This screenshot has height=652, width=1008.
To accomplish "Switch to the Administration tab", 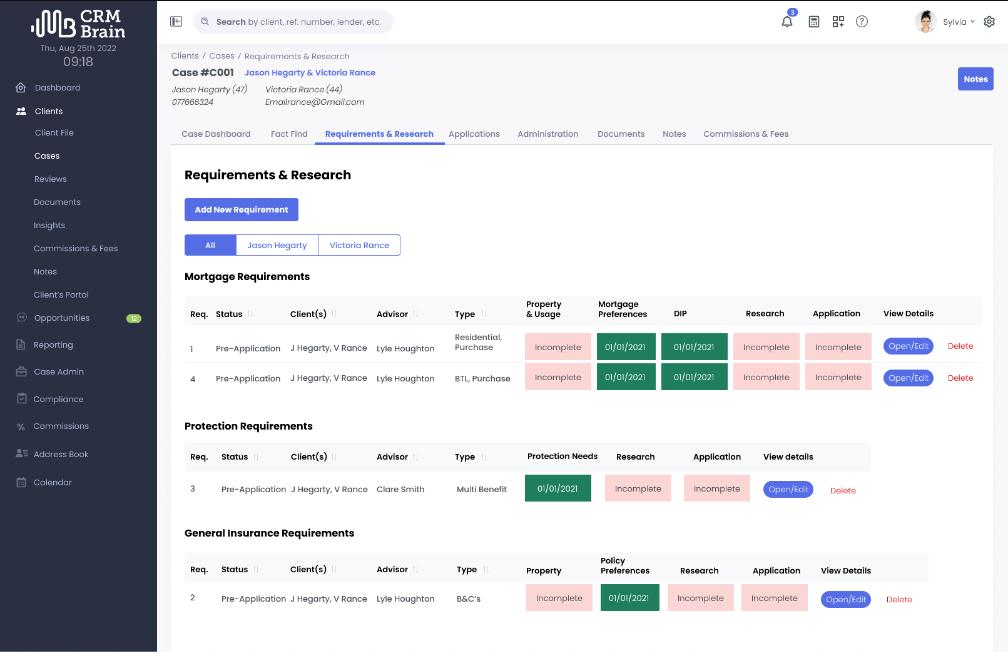I will pos(548,134).
